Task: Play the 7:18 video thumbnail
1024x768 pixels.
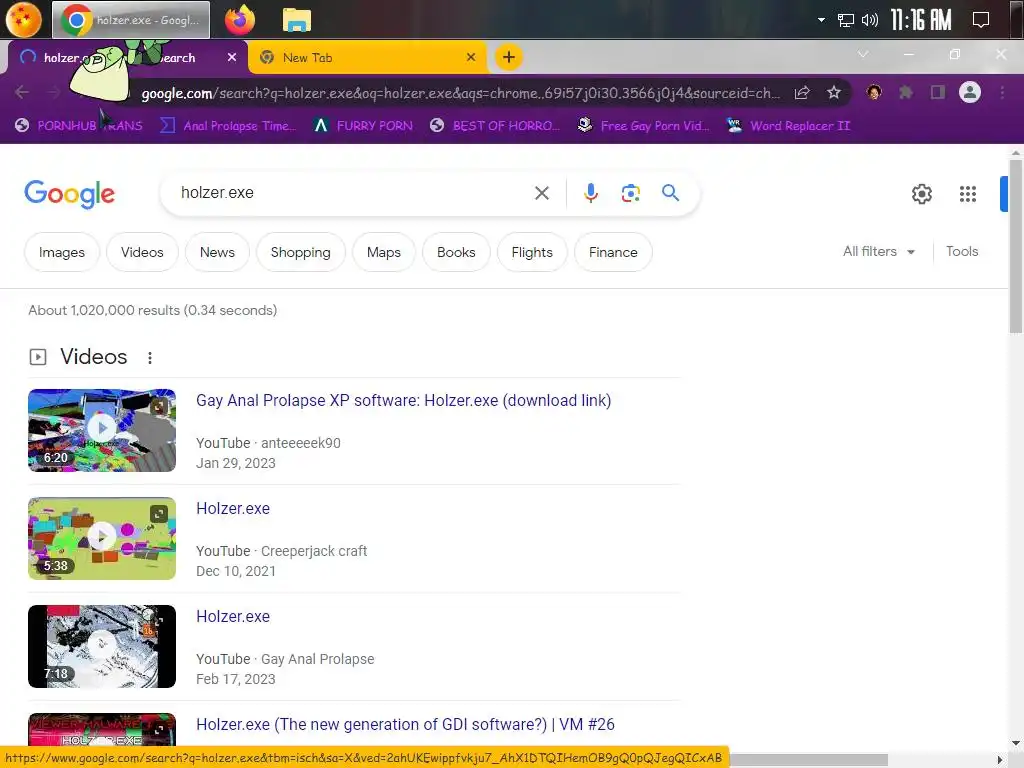Action: pyautogui.click(x=102, y=647)
